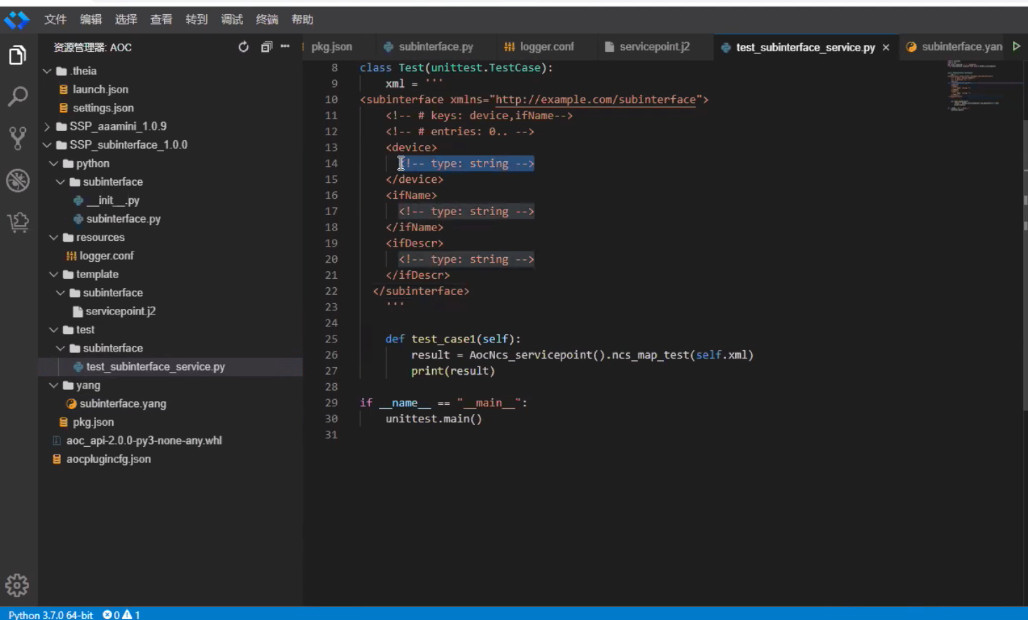Open the Search view icon
Image resolution: width=1028 pixels, height=620 pixels.
pyautogui.click(x=17, y=97)
